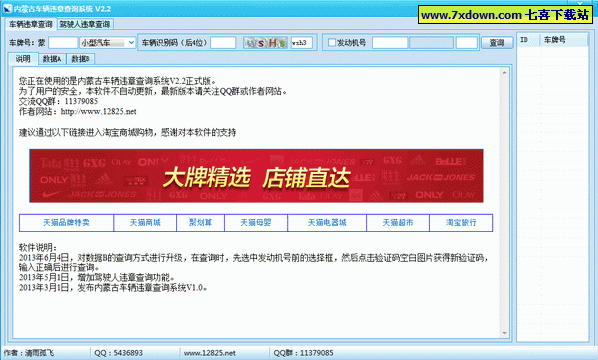Click the blank captcha image after 发动机号
This screenshot has width=598, height=360.
[x=431, y=43]
